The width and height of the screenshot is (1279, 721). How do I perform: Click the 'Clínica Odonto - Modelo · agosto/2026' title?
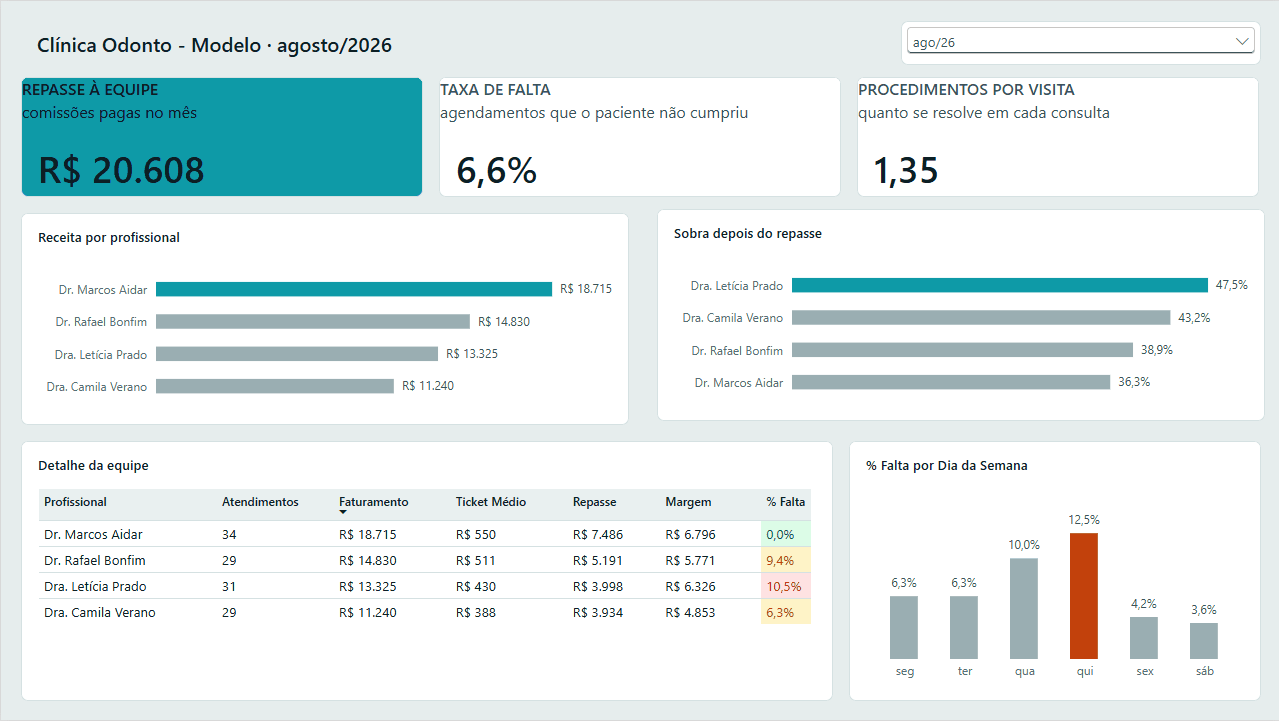point(214,46)
